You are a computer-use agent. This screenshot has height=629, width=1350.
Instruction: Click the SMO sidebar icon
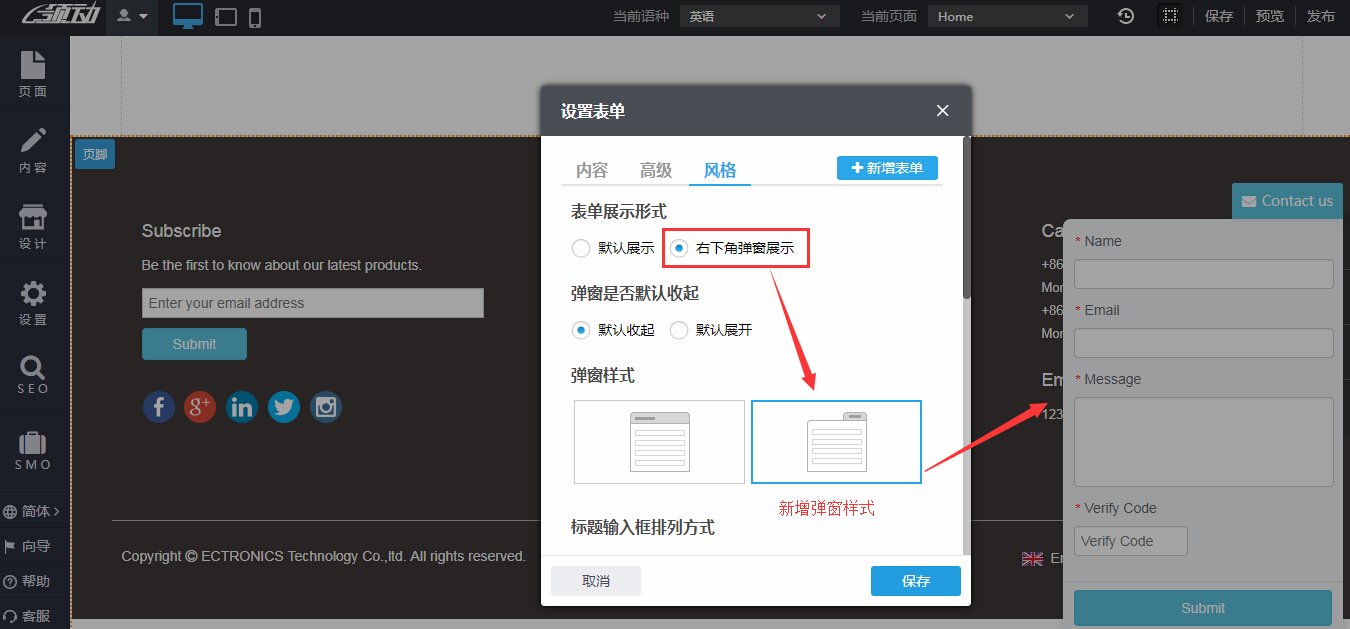click(33, 450)
